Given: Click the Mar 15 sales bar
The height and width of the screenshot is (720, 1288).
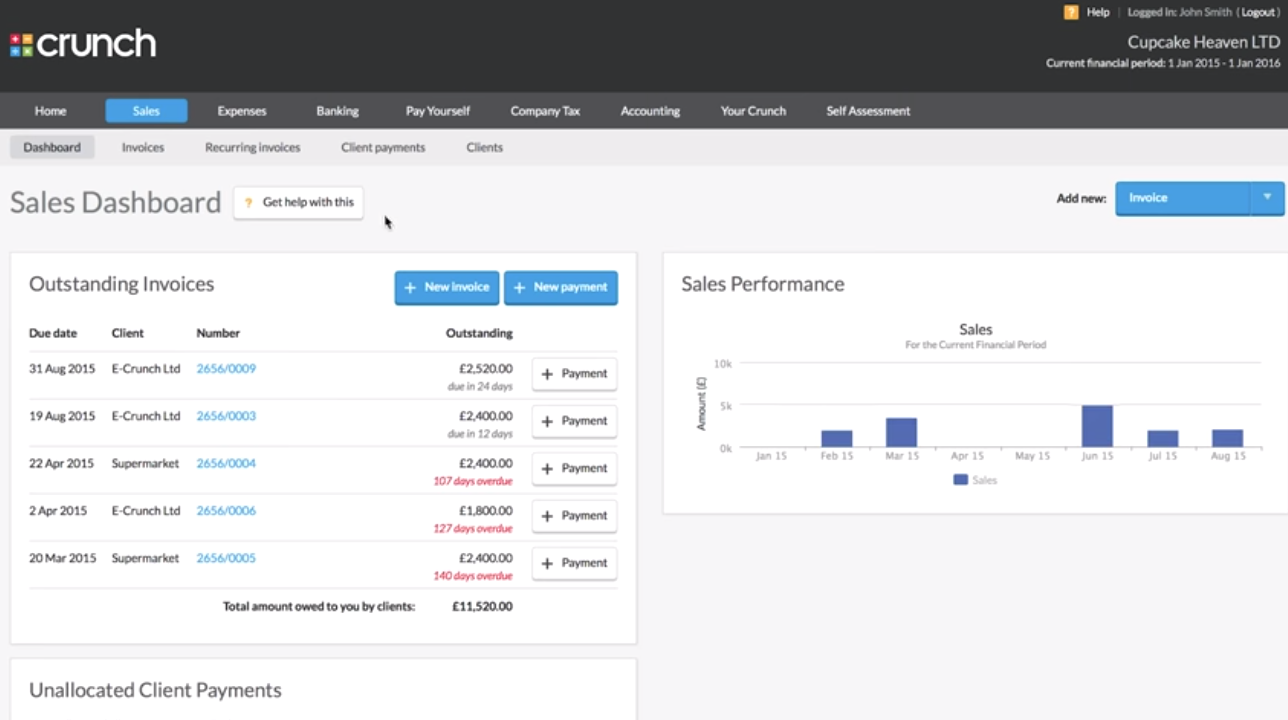Looking at the screenshot, I should pyautogui.click(x=901, y=432).
